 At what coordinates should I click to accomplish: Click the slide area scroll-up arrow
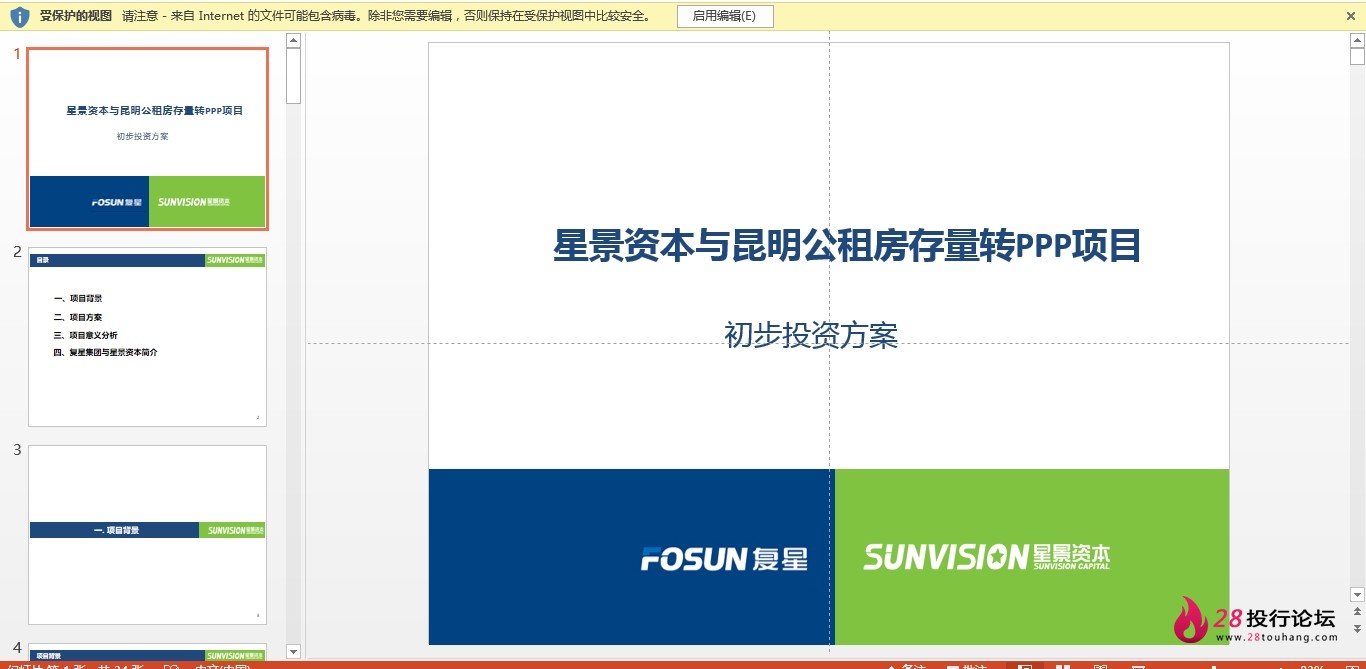click(1357, 41)
